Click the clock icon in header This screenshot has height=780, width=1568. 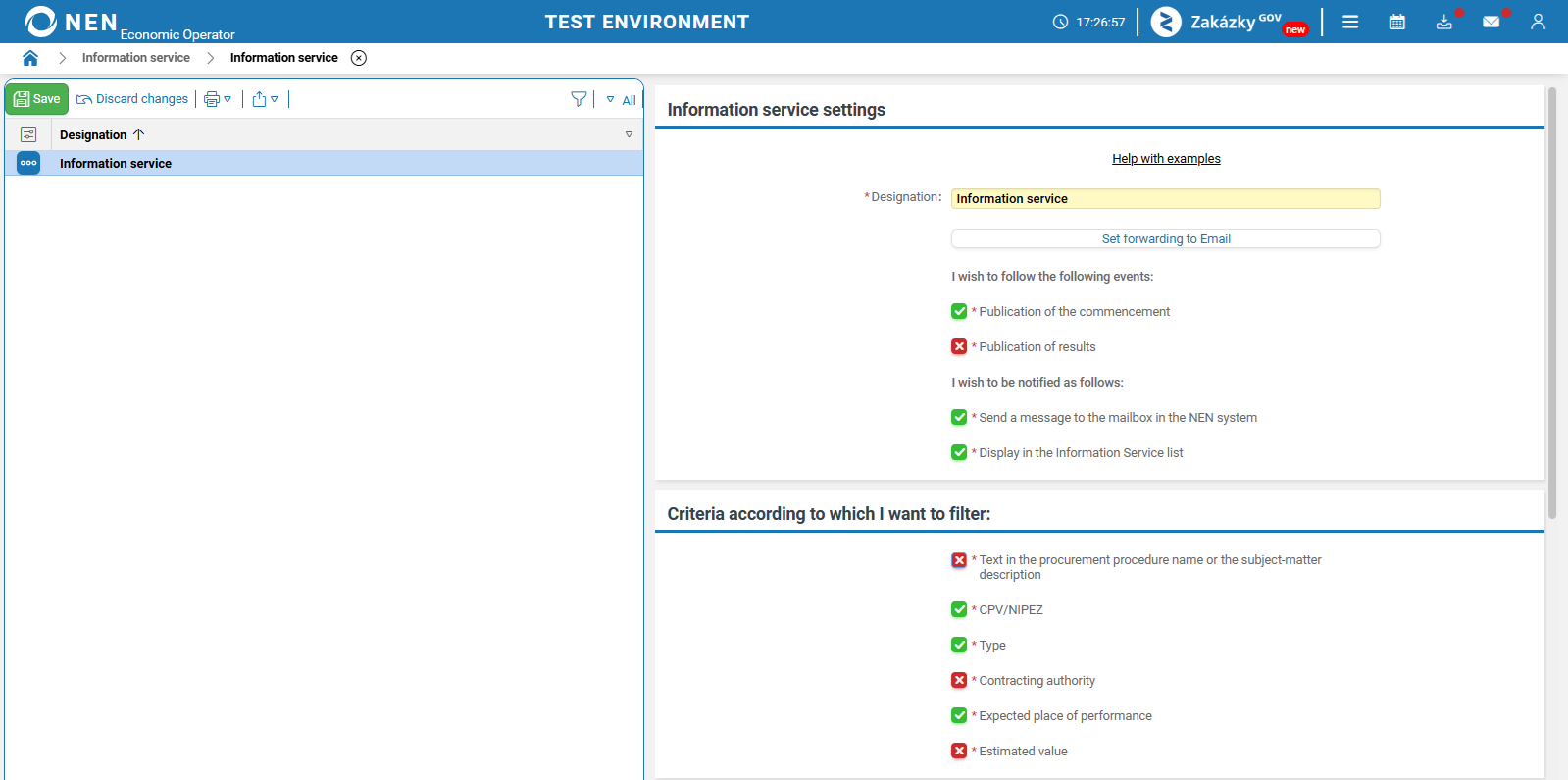pyautogui.click(x=1060, y=22)
